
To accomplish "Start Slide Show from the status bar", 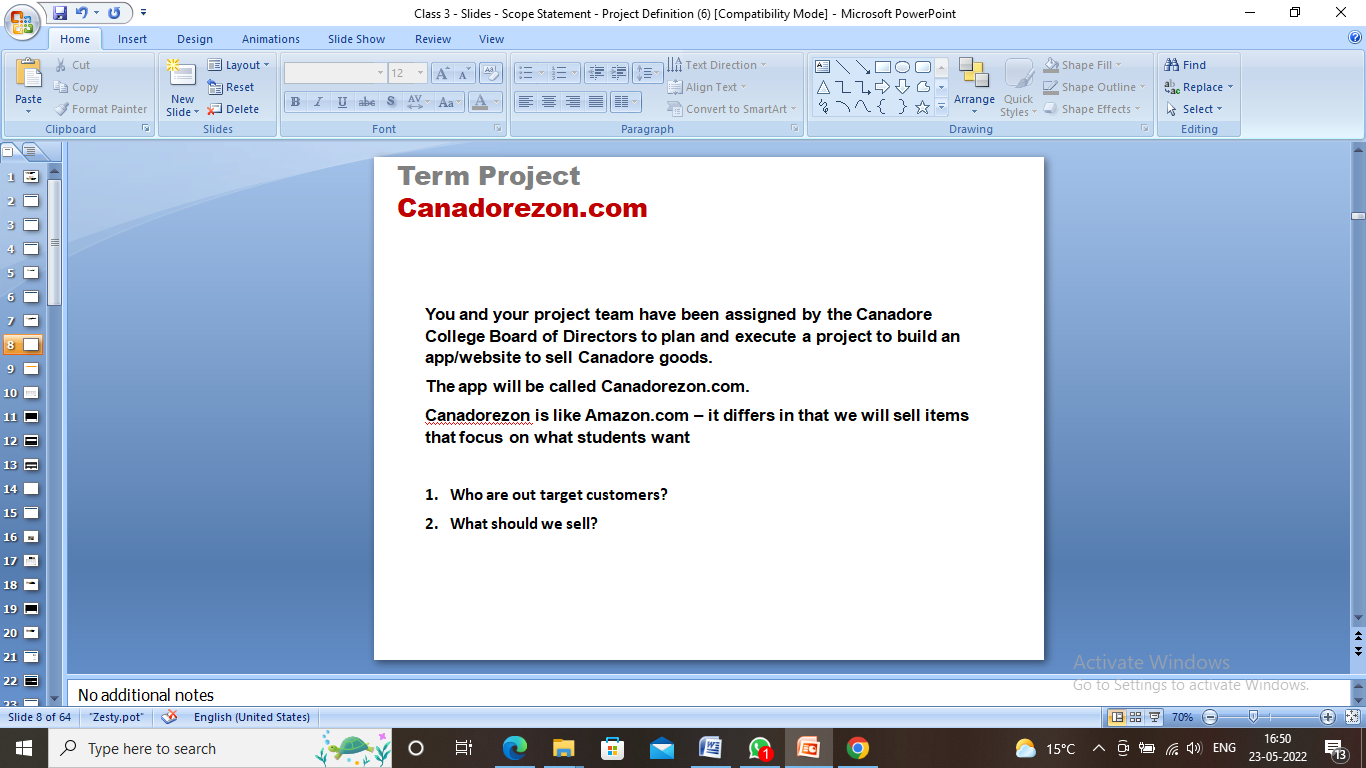I will click(1155, 717).
